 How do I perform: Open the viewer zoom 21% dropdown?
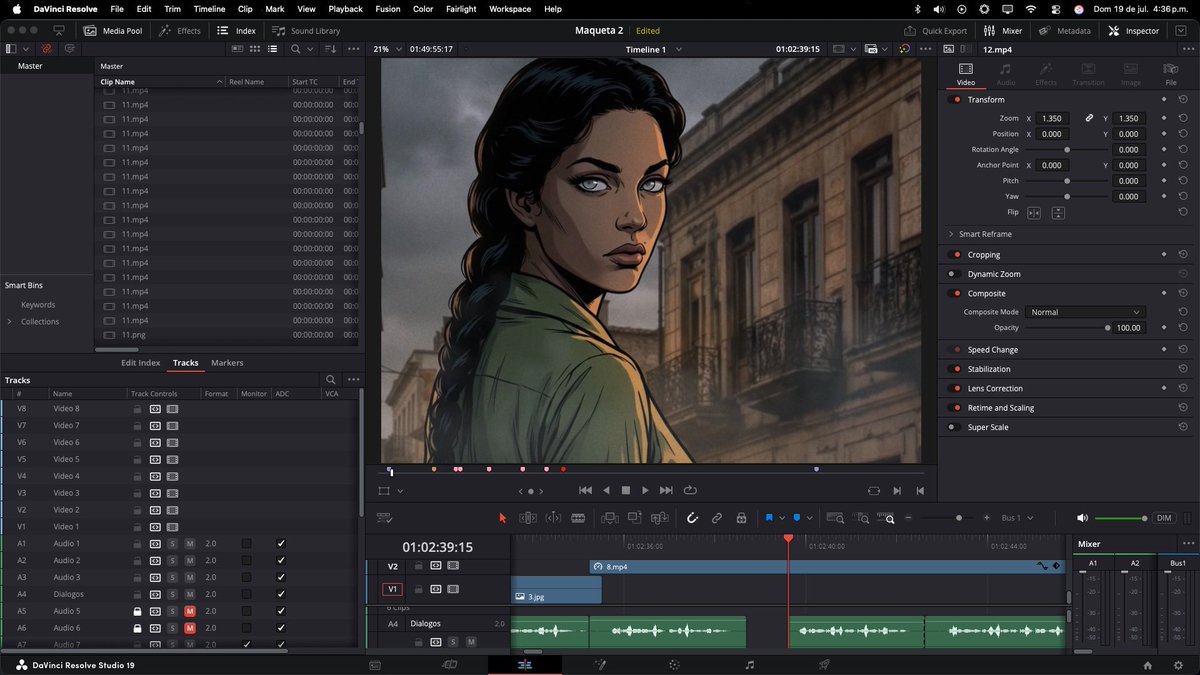tap(388, 49)
